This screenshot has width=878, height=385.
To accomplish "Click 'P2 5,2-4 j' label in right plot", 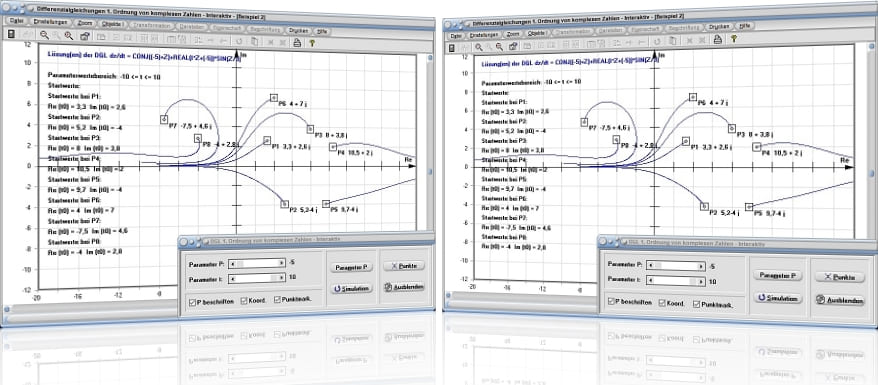I will coord(724,213).
